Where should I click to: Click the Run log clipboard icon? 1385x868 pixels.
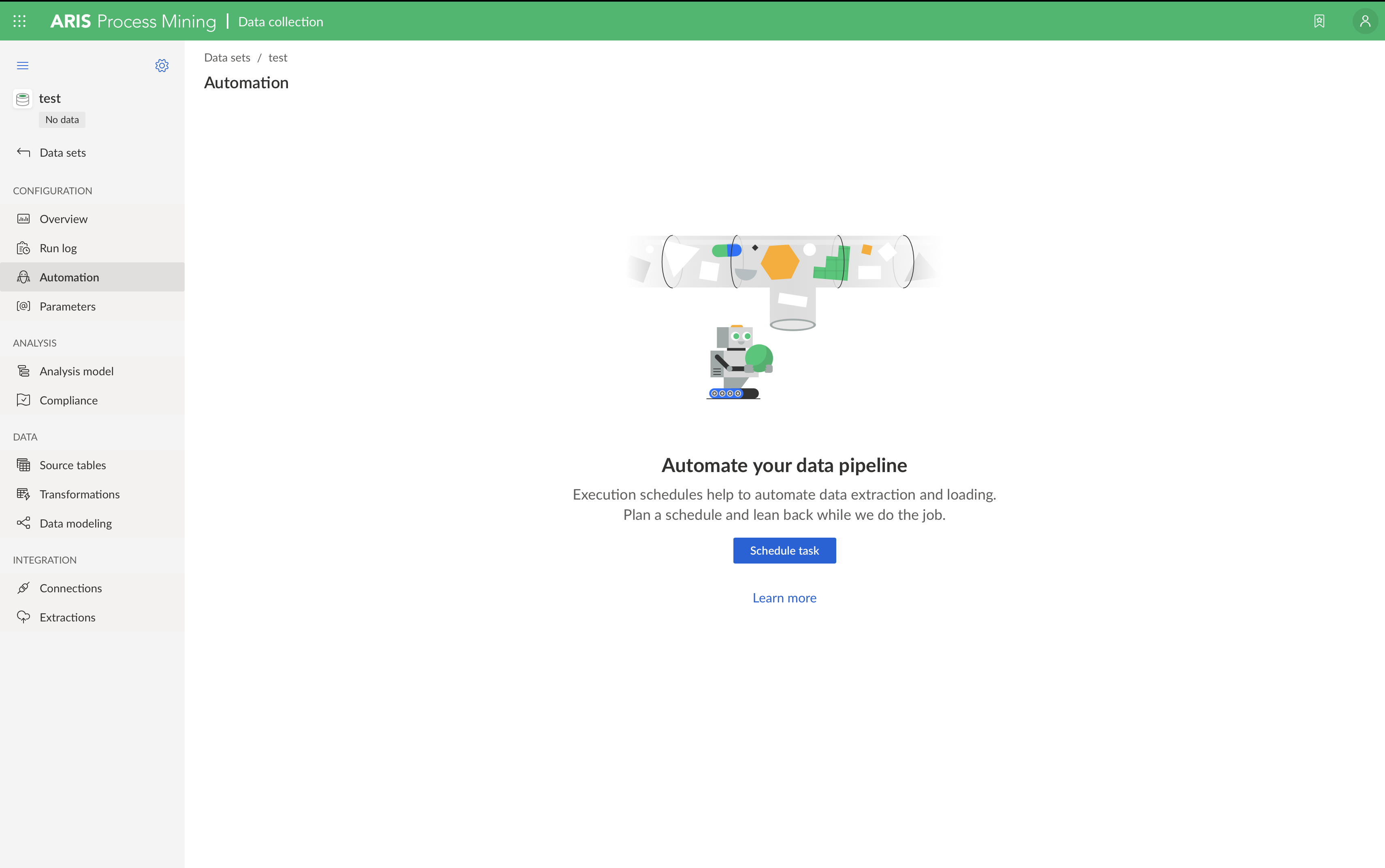(23, 248)
